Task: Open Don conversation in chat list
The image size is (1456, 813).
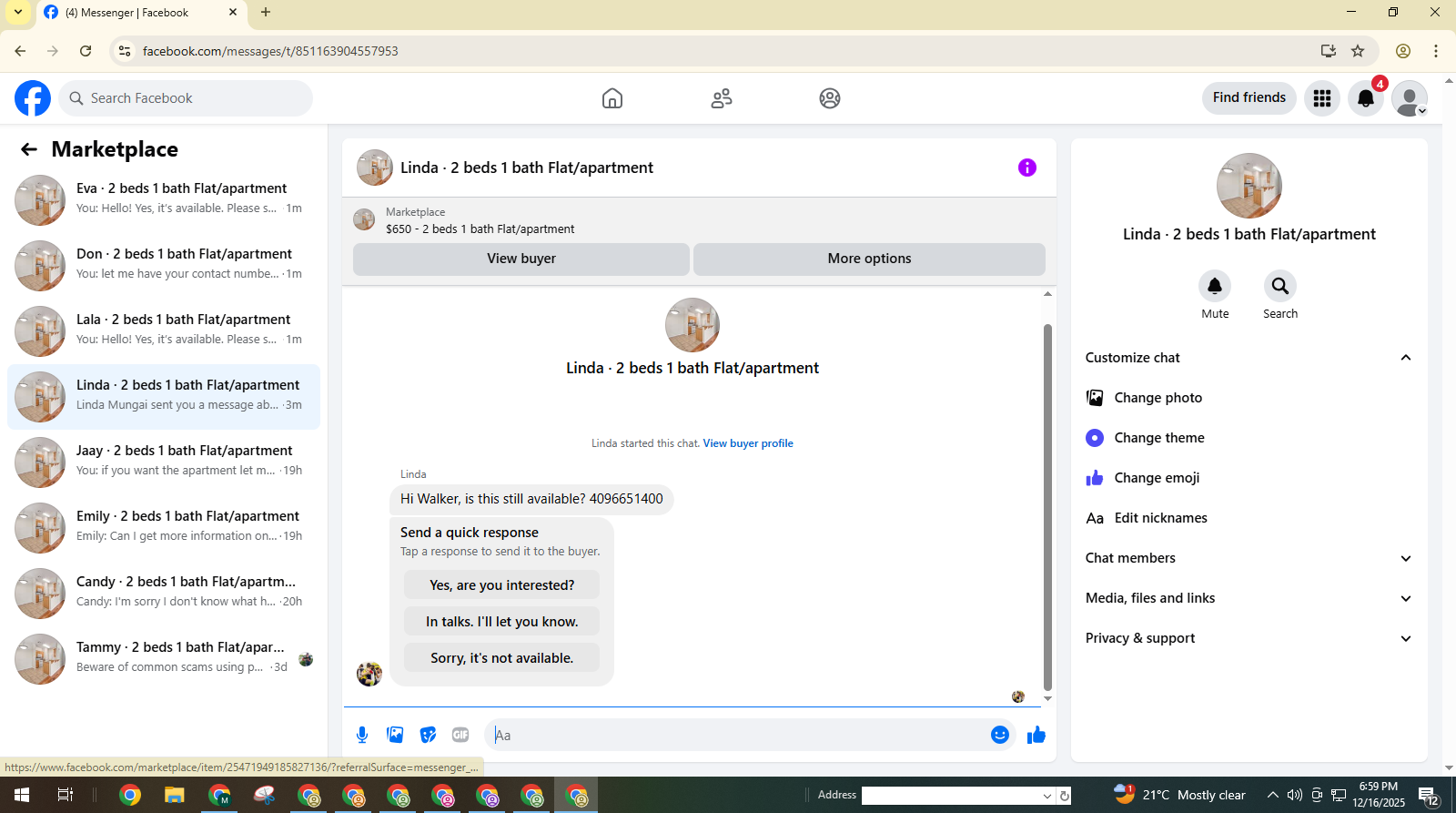Action: 164,265
